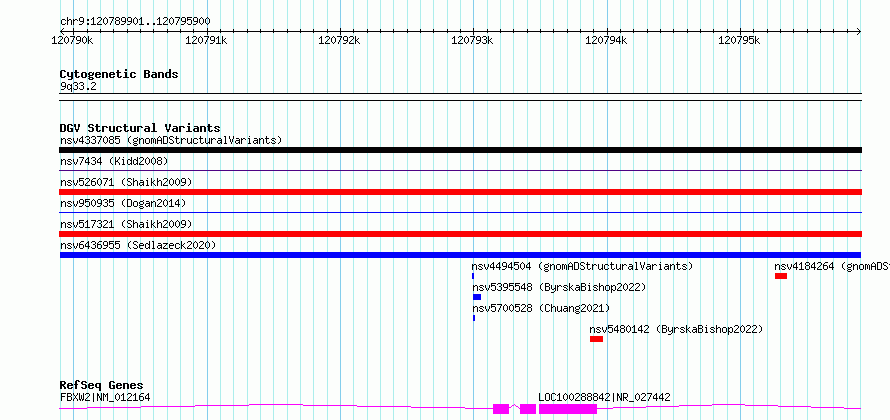This screenshot has width=890, height=420.
Task: Click the large magenta LOC100288842 exon block
Action: (568, 409)
